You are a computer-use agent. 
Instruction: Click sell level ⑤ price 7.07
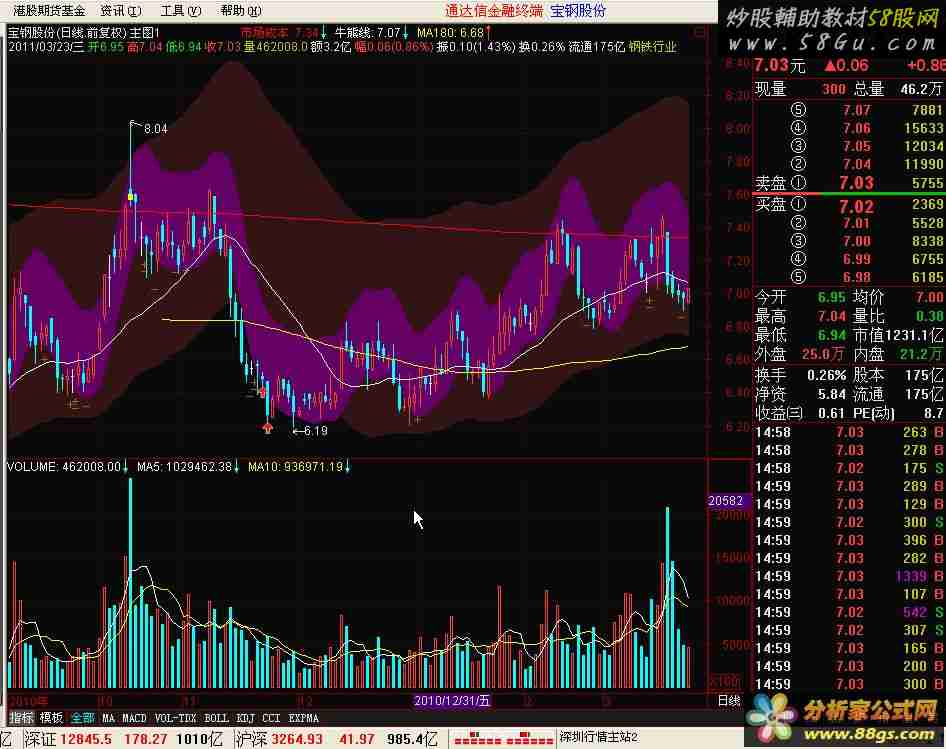click(x=857, y=110)
